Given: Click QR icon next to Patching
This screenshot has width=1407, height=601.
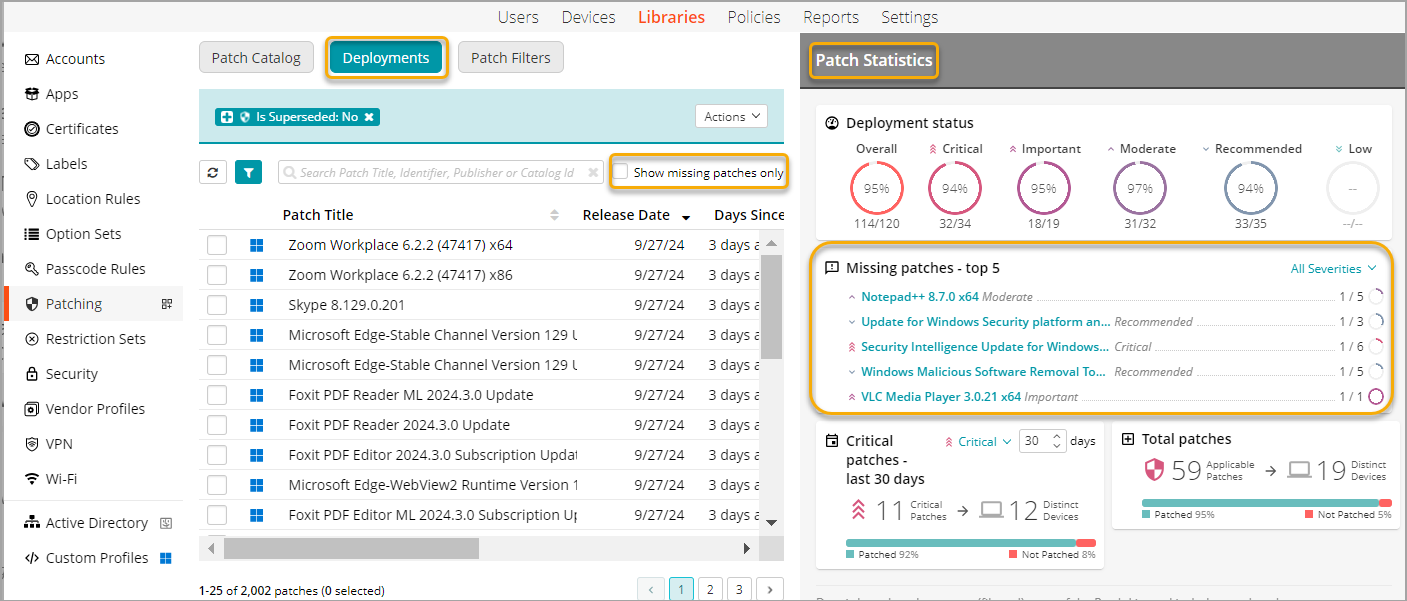Looking at the screenshot, I should pos(167,304).
